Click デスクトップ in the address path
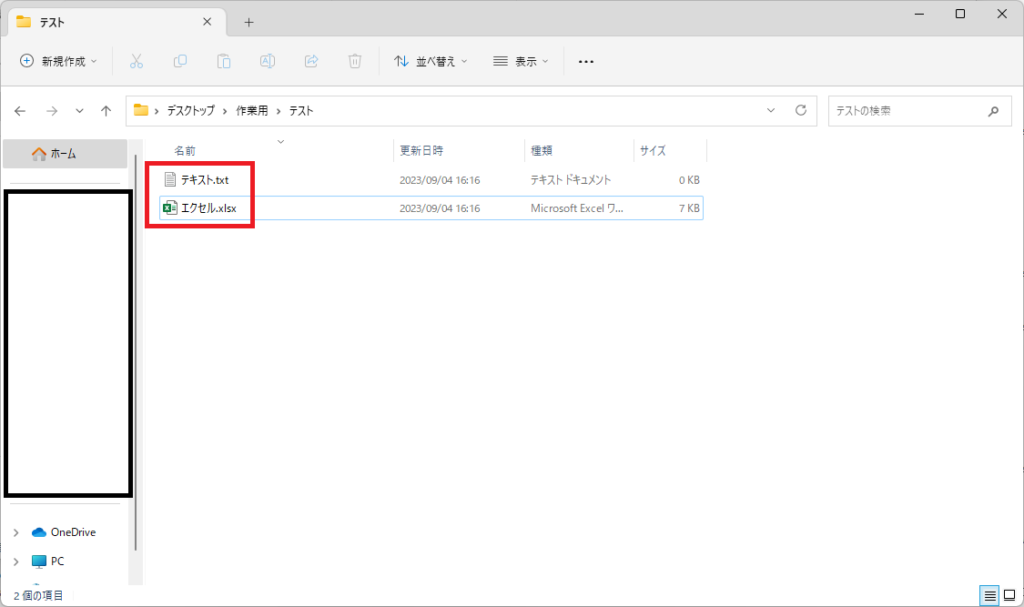 pyautogui.click(x=191, y=111)
